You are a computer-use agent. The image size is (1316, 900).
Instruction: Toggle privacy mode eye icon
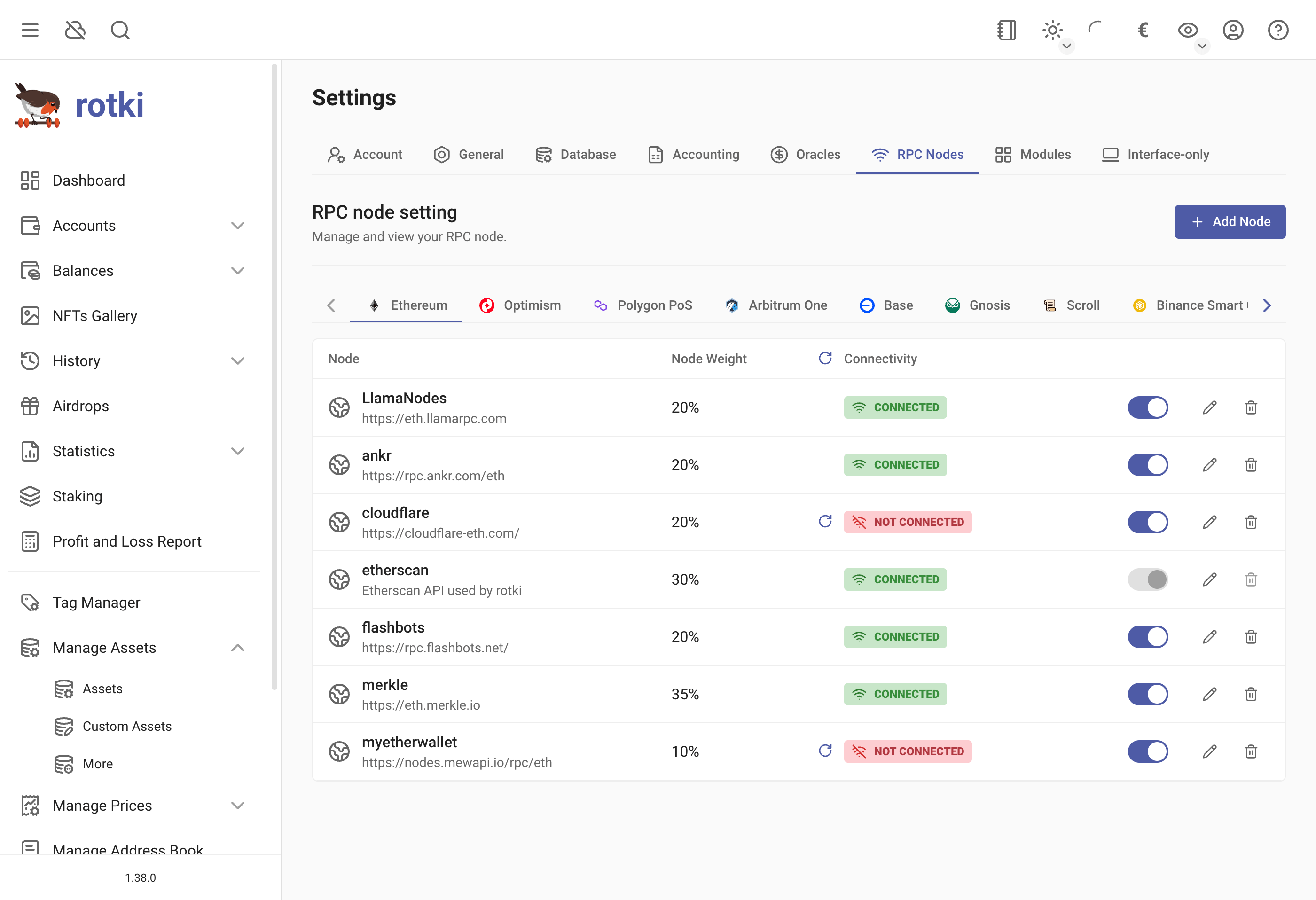click(x=1188, y=30)
